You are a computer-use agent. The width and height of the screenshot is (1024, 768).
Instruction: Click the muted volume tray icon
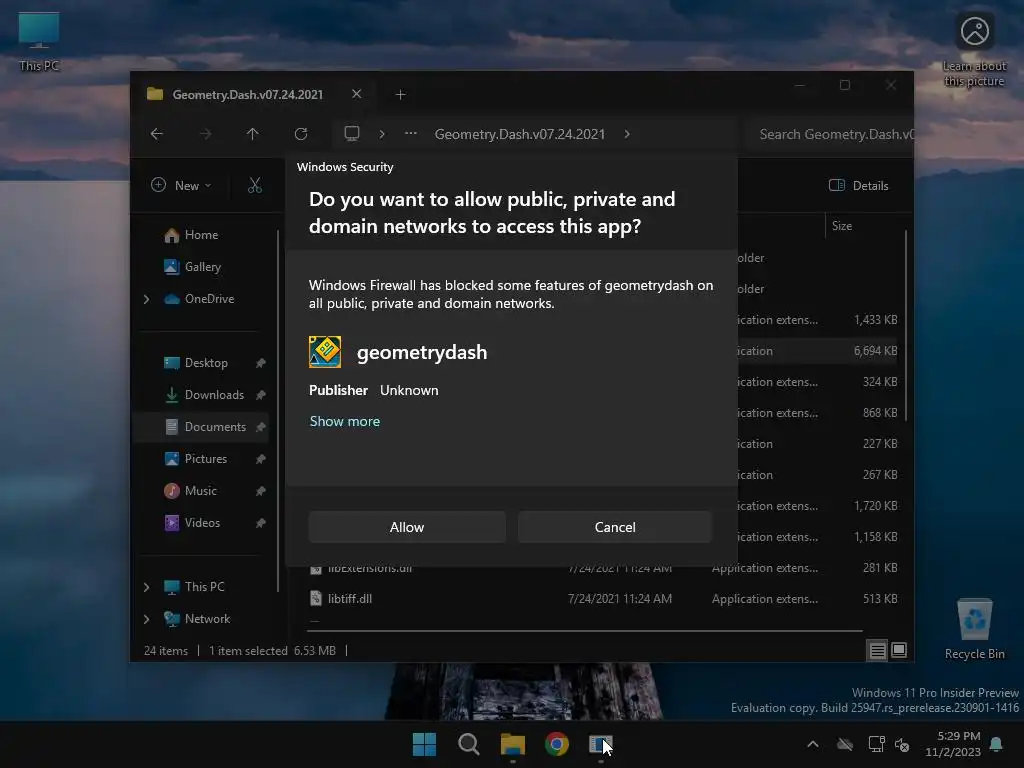[x=903, y=744]
